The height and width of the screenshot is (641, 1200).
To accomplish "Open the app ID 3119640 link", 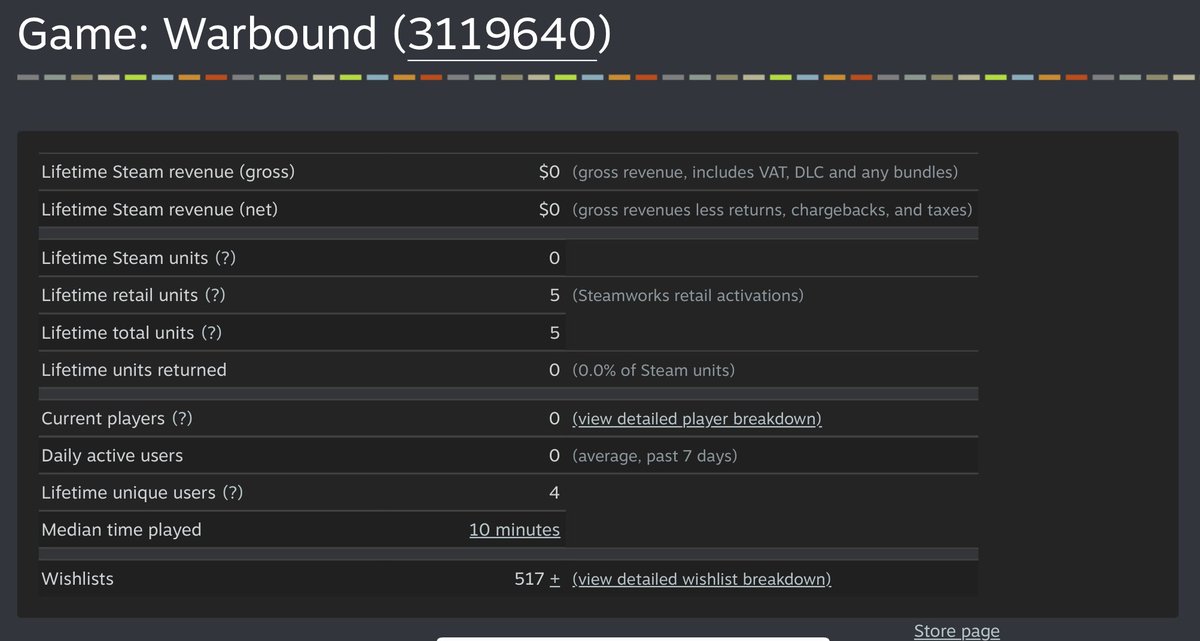I will [503, 35].
